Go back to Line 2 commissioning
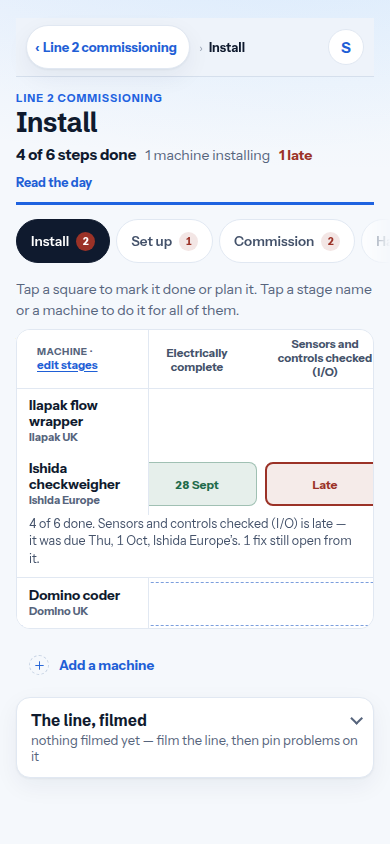This screenshot has height=844, width=390. pos(108,47)
